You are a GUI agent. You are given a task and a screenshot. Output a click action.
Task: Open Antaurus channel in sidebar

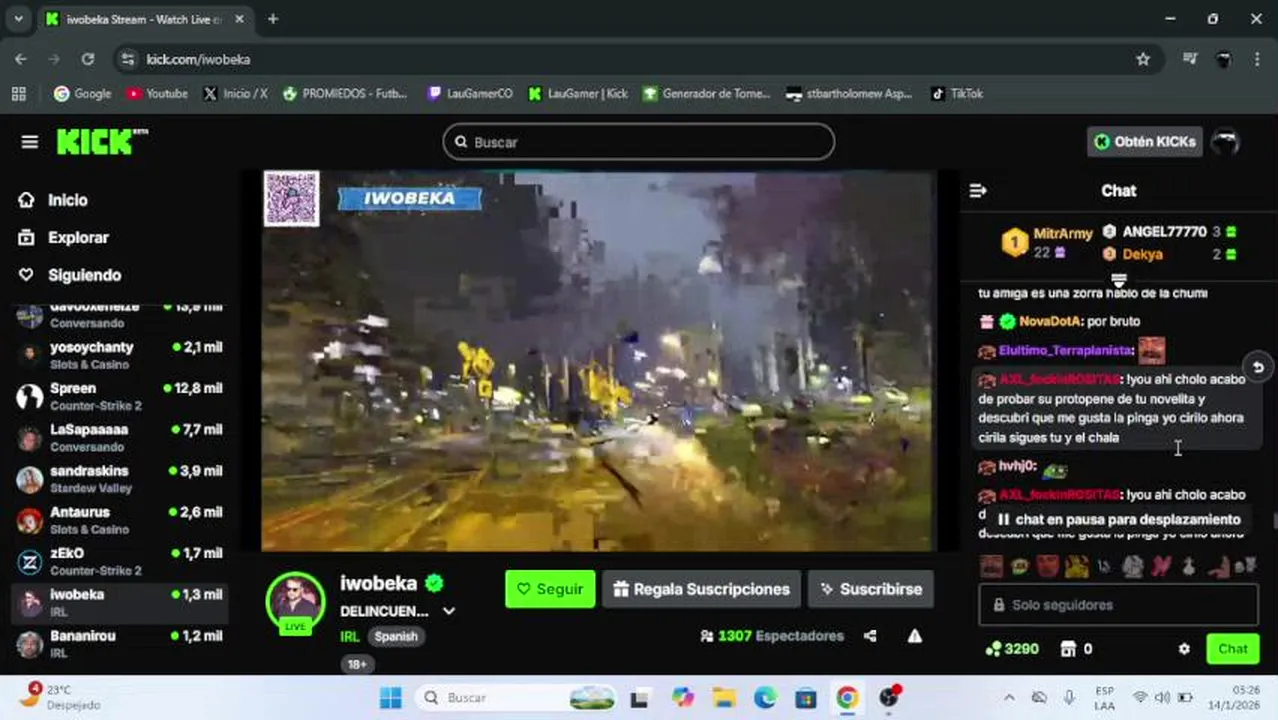coord(120,520)
